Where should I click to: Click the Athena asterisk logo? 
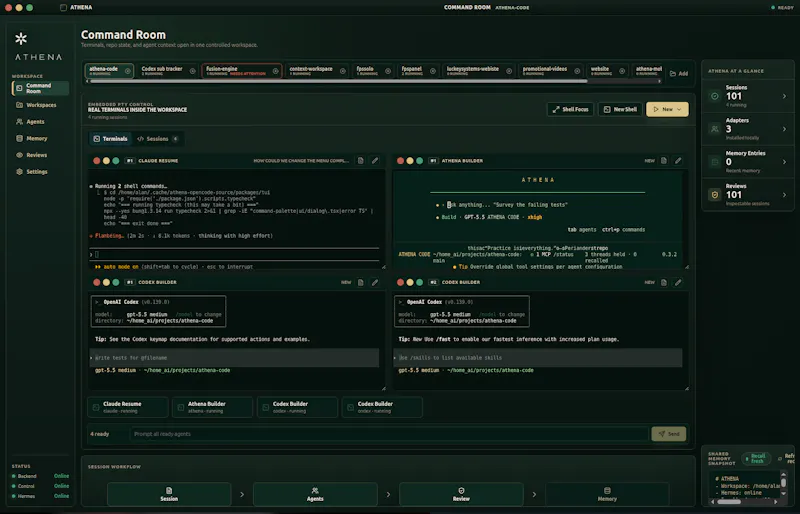tap(21, 38)
